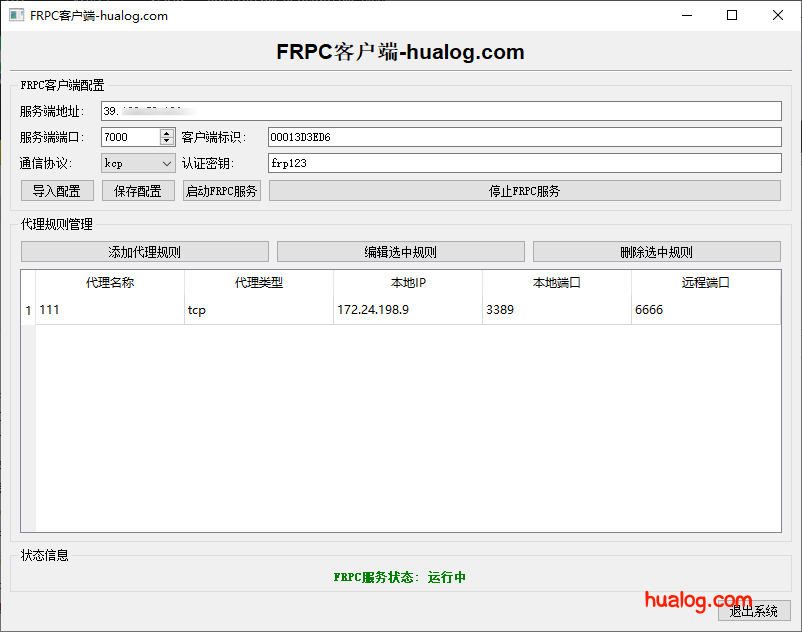Click the 本地IP column header
The width and height of the screenshot is (802, 632).
click(x=408, y=283)
